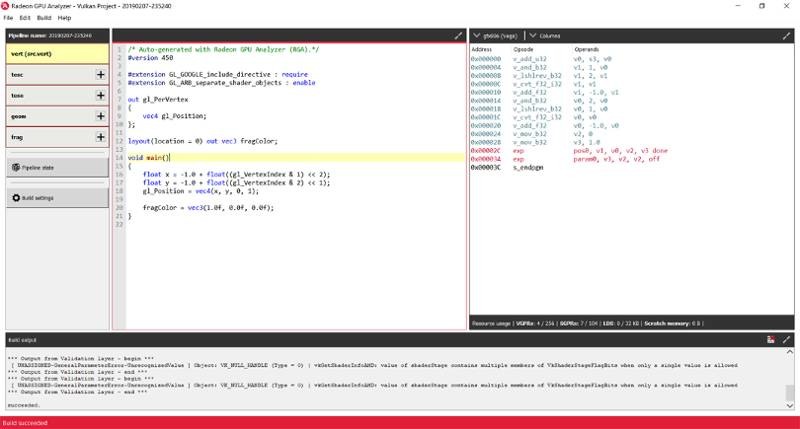Open Build settings
The height and width of the screenshot is (429, 800).
pyautogui.click(x=57, y=198)
